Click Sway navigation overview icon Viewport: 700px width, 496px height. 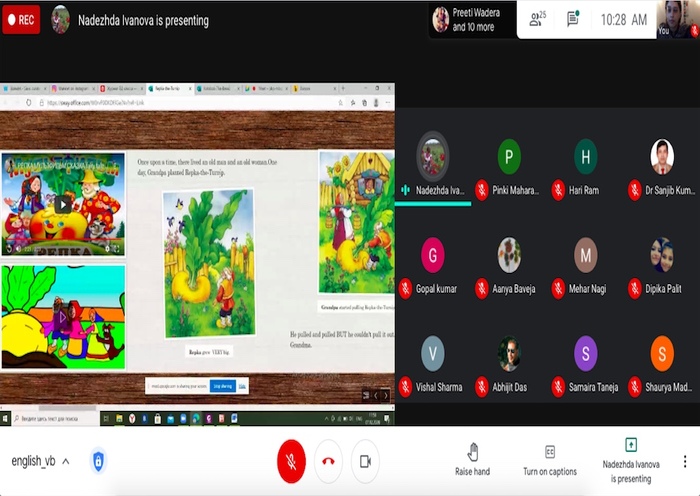point(366,395)
